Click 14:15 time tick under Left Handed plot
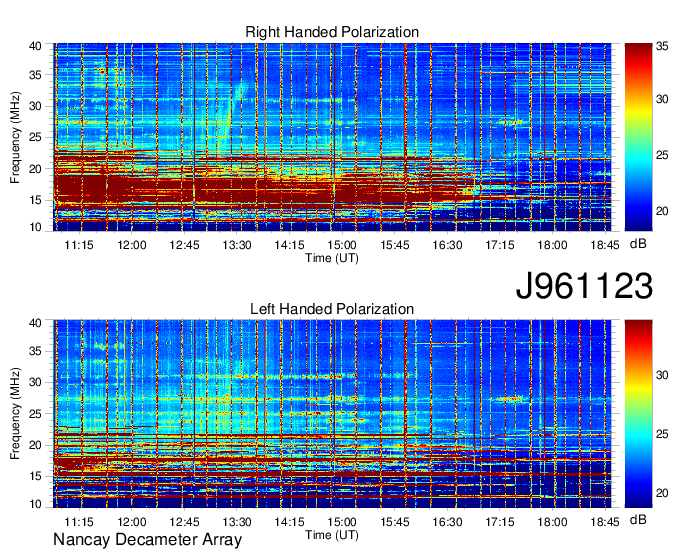This screenshot has height=552, width=680. pos(289,522)
